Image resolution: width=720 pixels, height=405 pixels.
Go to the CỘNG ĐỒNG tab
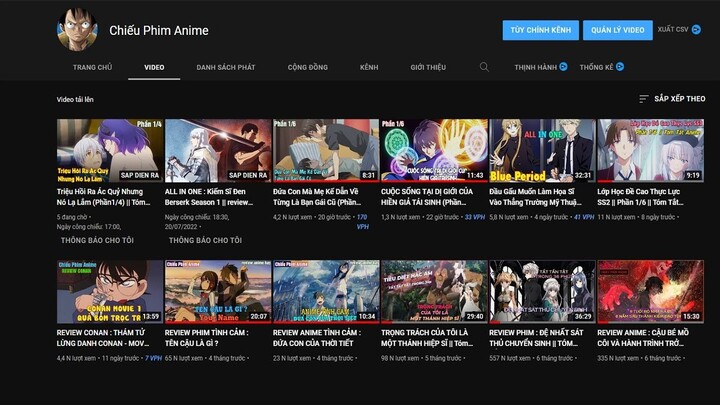308,67
